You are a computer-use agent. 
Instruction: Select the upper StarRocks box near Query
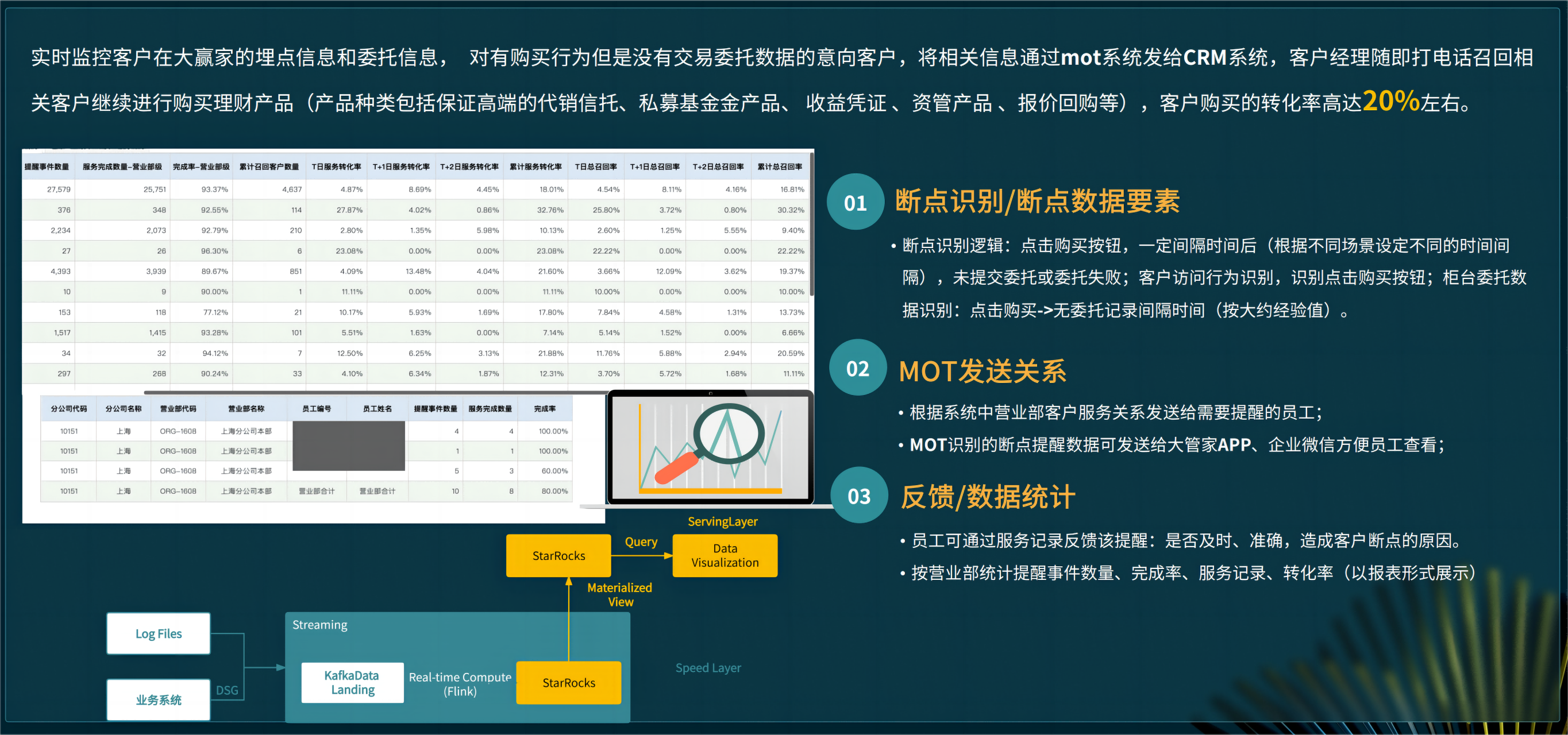click(558, 555)
